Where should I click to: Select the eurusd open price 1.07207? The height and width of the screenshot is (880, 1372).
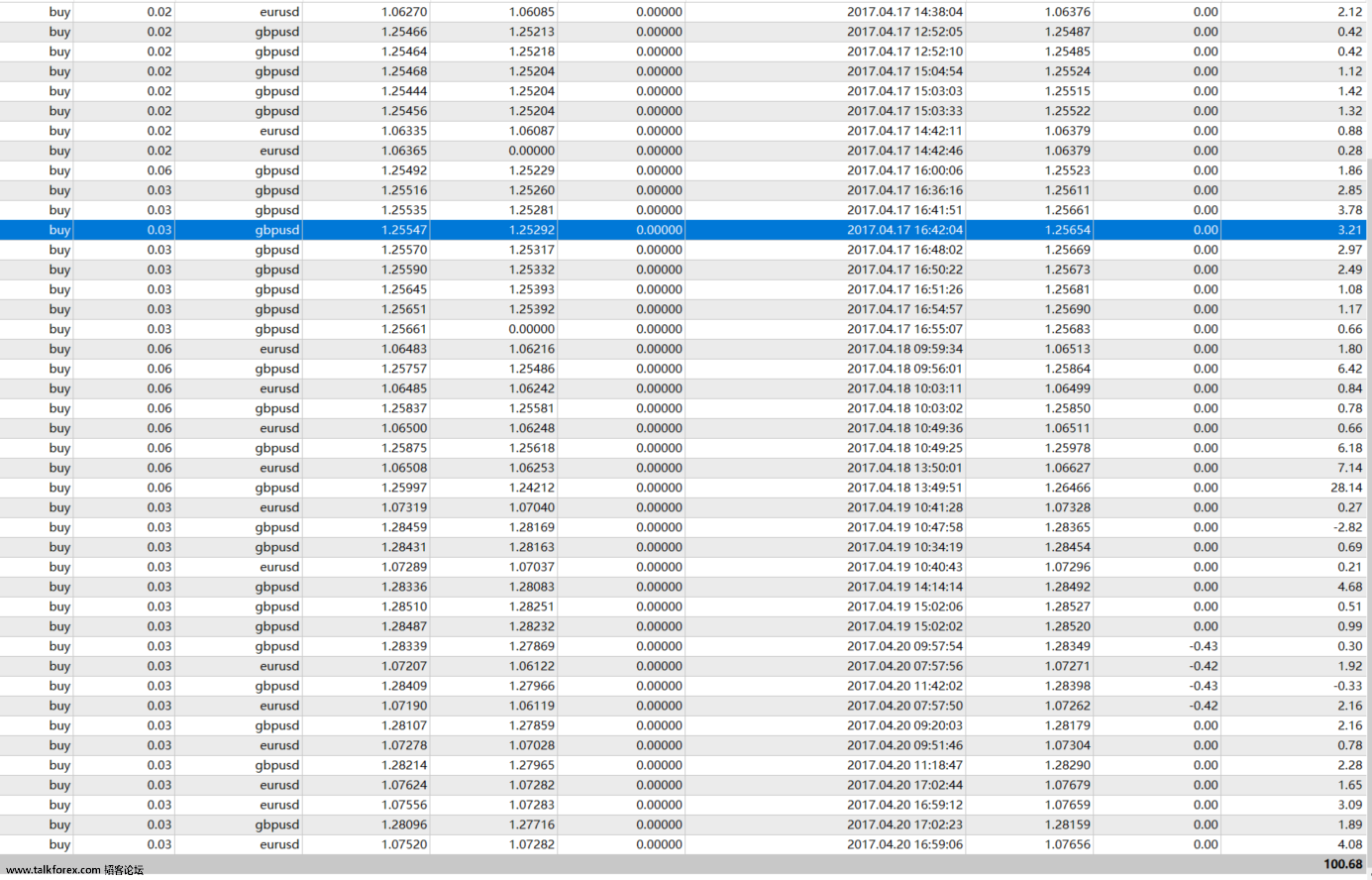pyautogui.click(x=404, y=666)
